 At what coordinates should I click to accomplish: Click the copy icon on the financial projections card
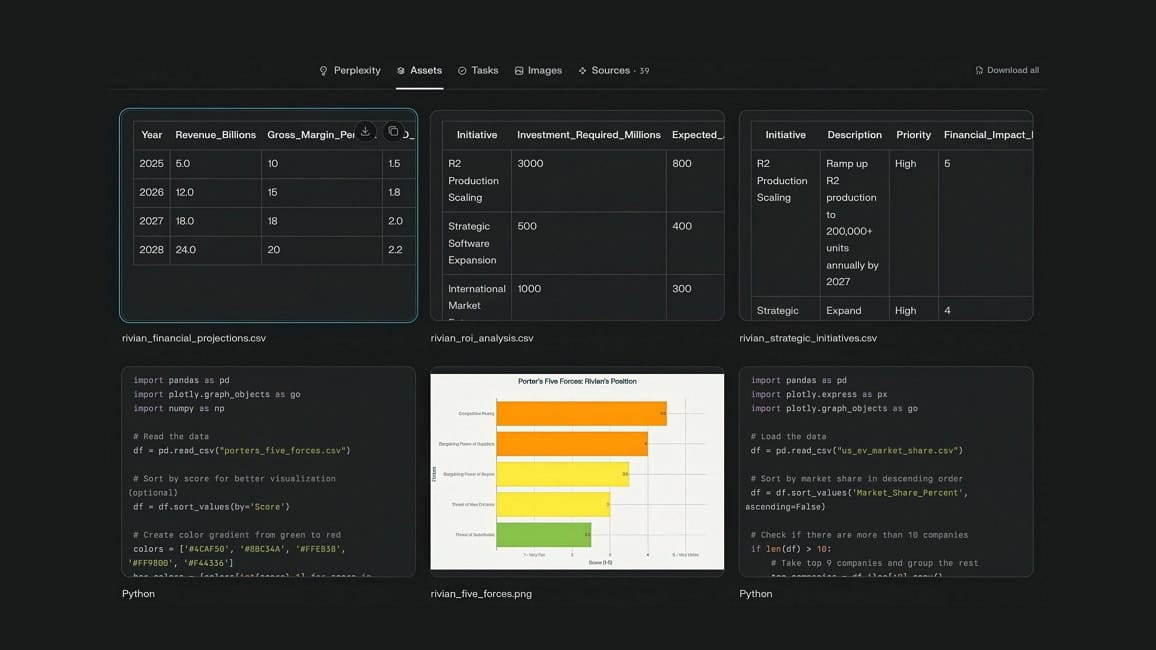tap(392, 131)
